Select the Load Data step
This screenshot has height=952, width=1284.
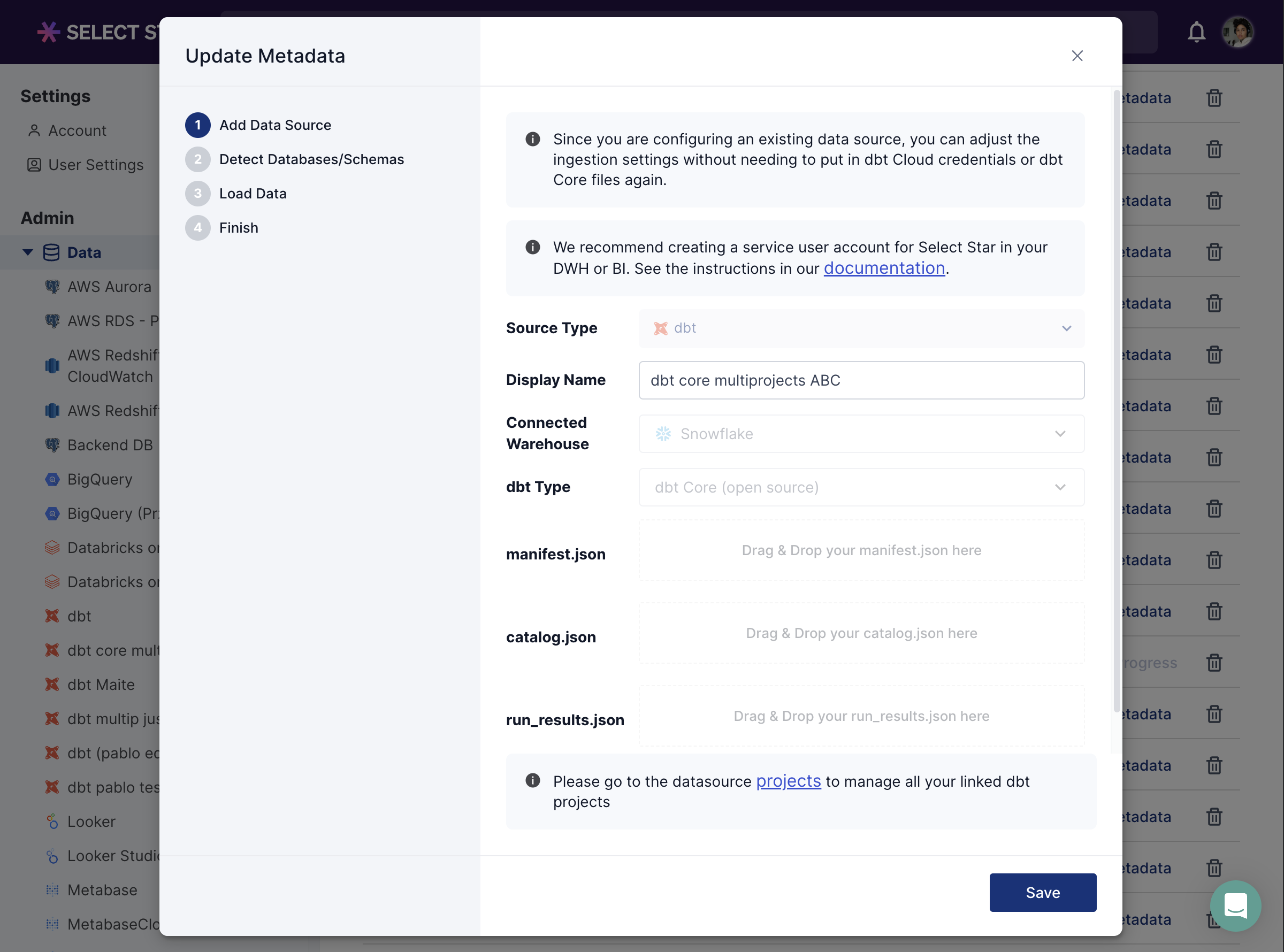[253, 194]
